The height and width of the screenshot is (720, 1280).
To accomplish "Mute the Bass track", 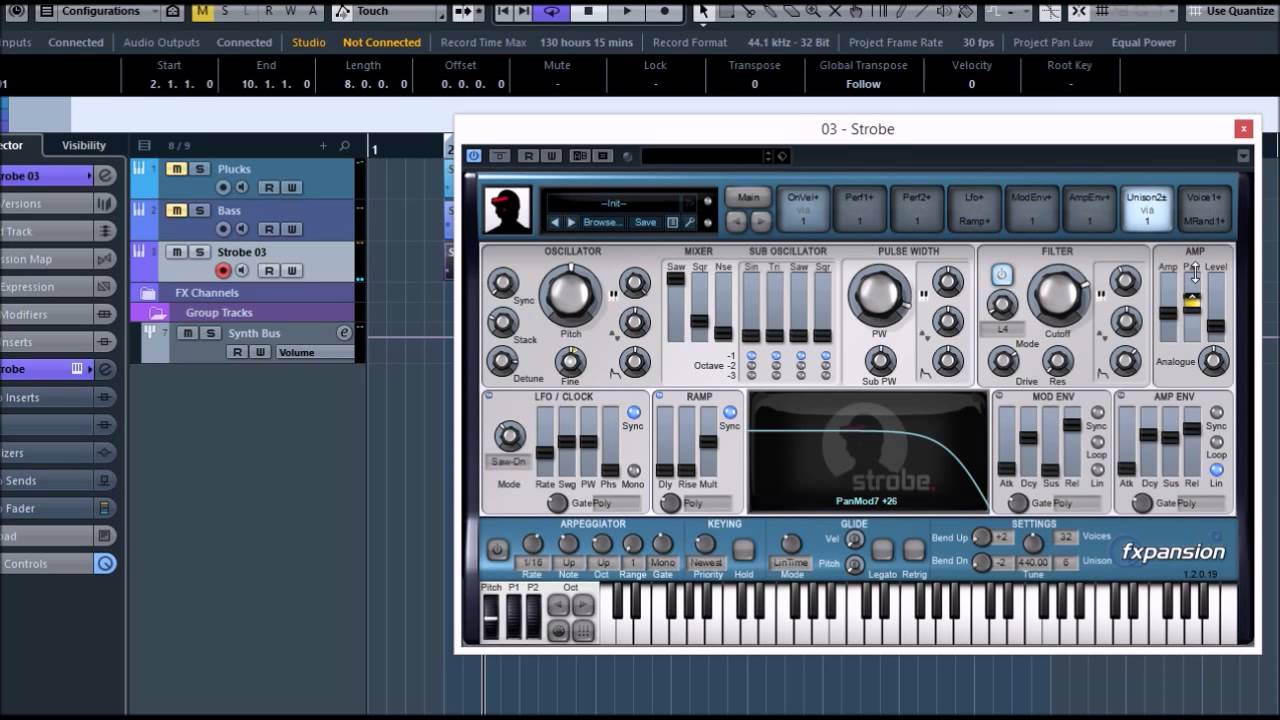I will click(x=176, y=210).
